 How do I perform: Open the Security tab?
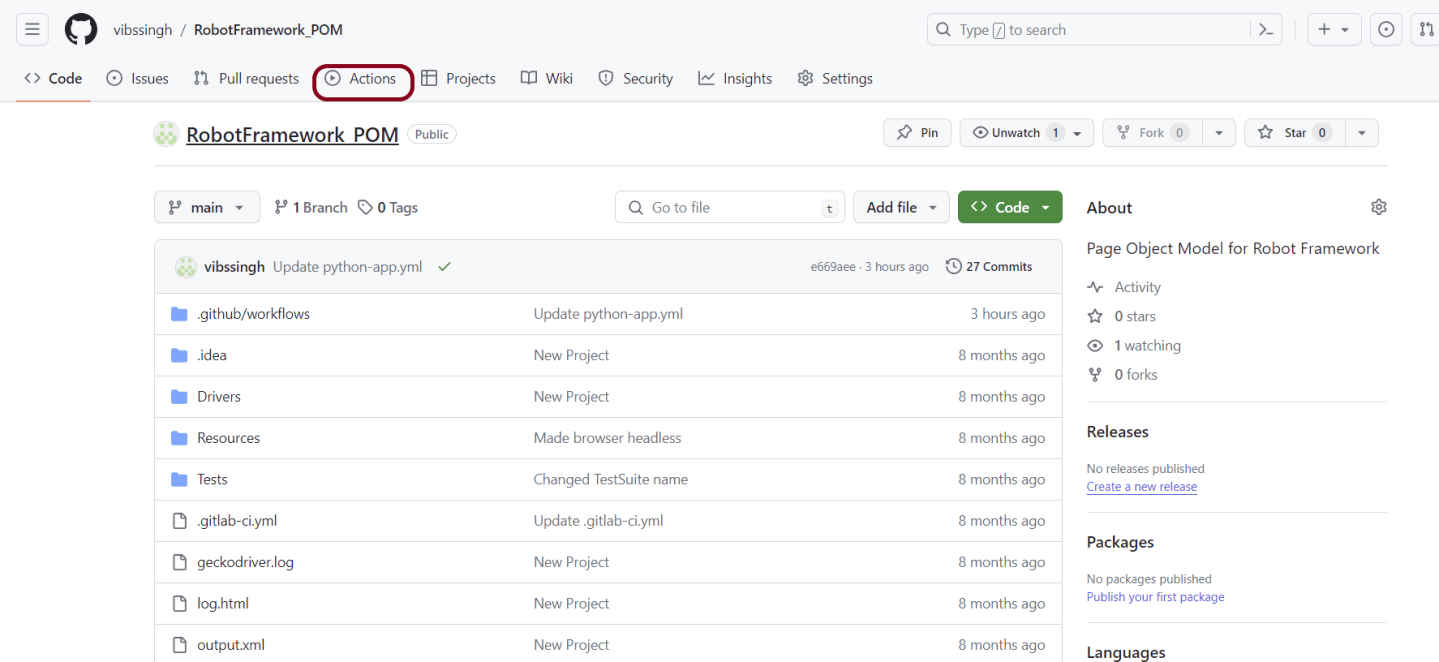coord(635,78)
